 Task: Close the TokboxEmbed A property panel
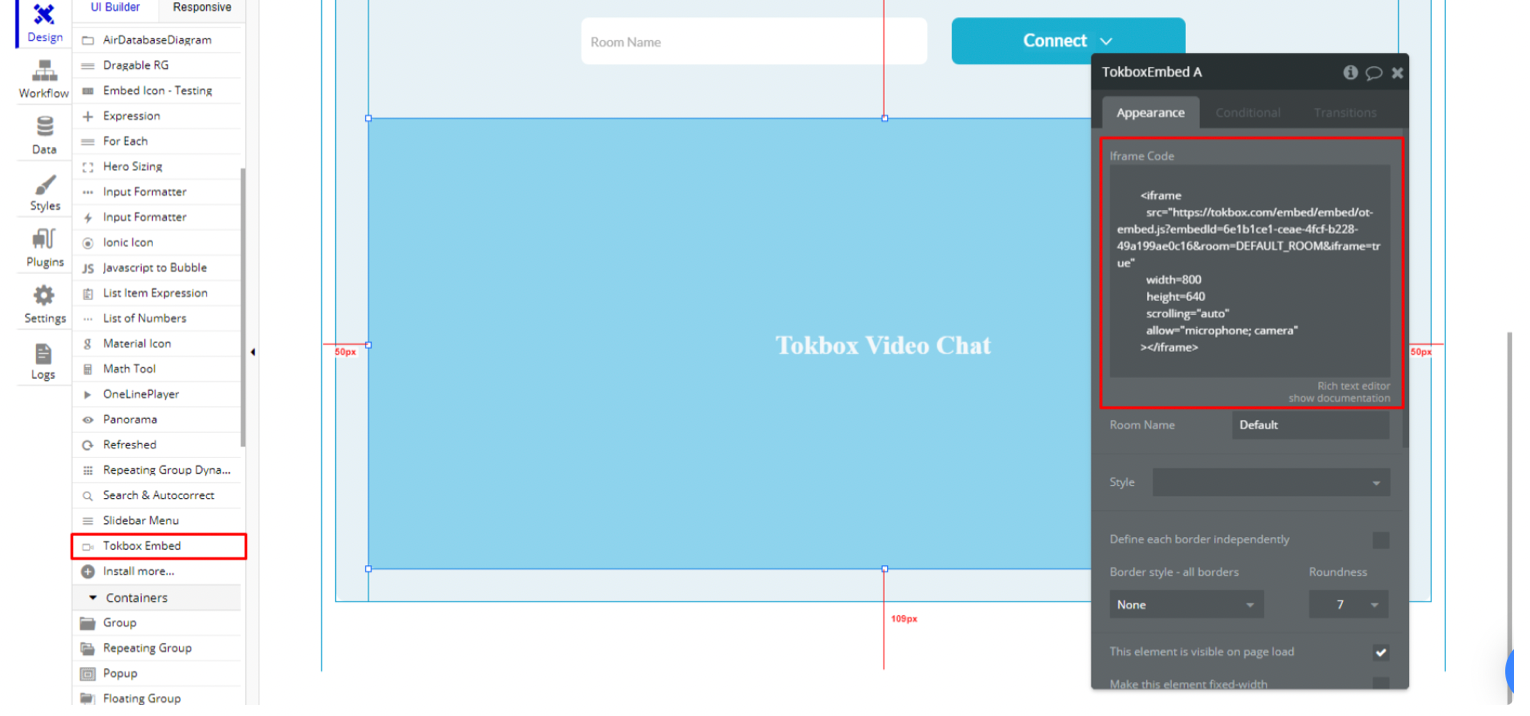[1397, 72]
